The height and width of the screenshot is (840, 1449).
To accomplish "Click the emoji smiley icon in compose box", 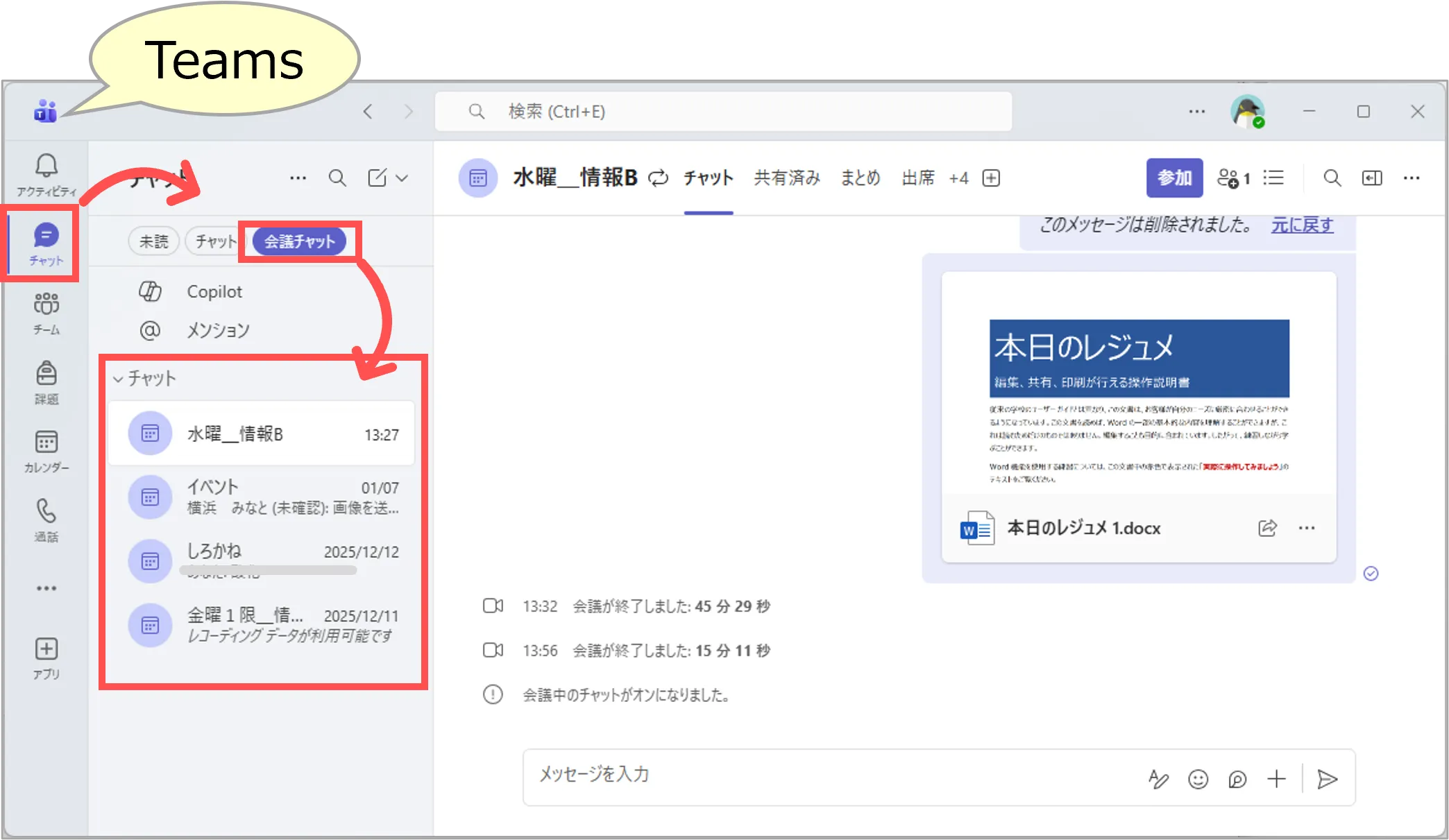I will point(1198,779).
